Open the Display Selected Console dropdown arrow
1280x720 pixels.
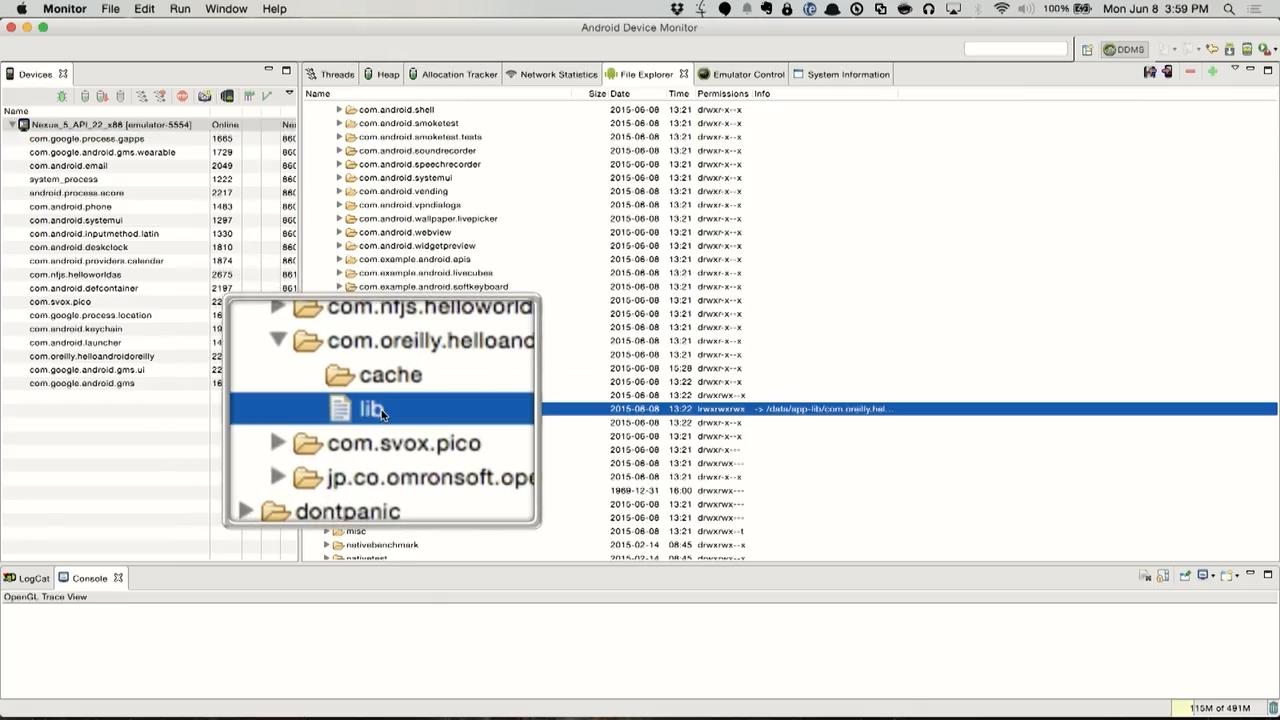1213,576
